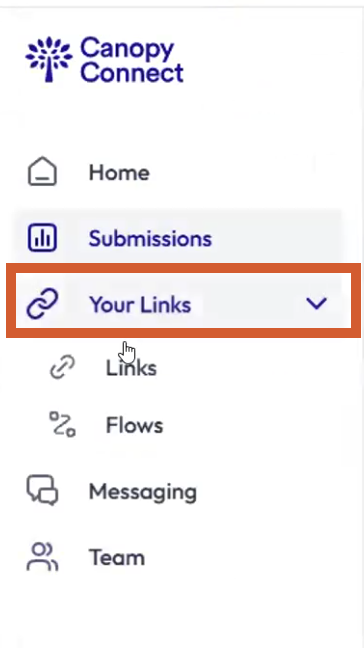Click the house icon beside Home
364x648 pixels.
coord(42,172)
